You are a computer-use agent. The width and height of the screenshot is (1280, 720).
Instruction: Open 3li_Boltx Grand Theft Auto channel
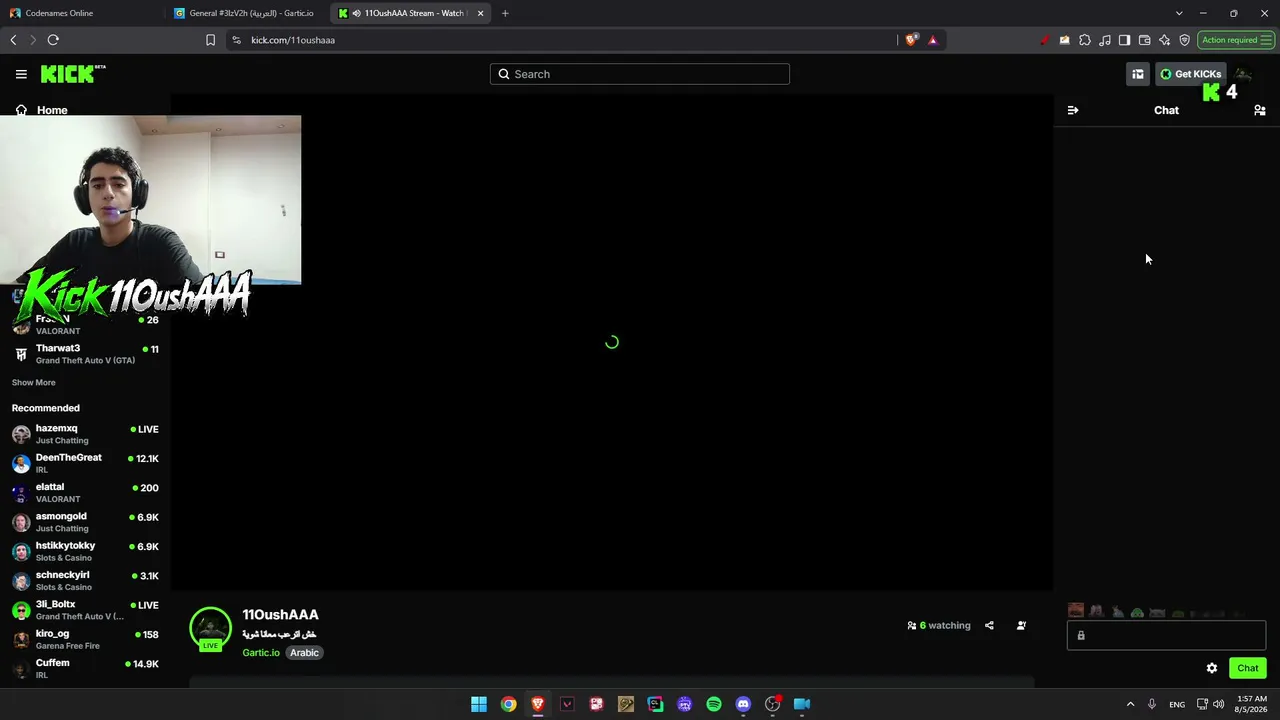click(85, 610)
